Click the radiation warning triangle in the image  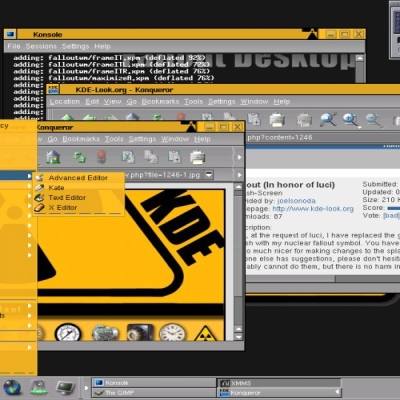[x=205, y=333]
